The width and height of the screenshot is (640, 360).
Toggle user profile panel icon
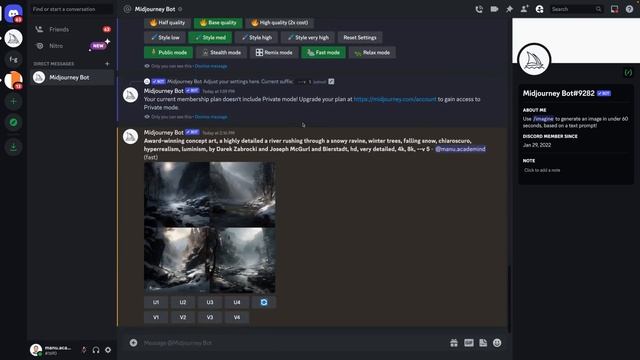click(x=540, y=9)
